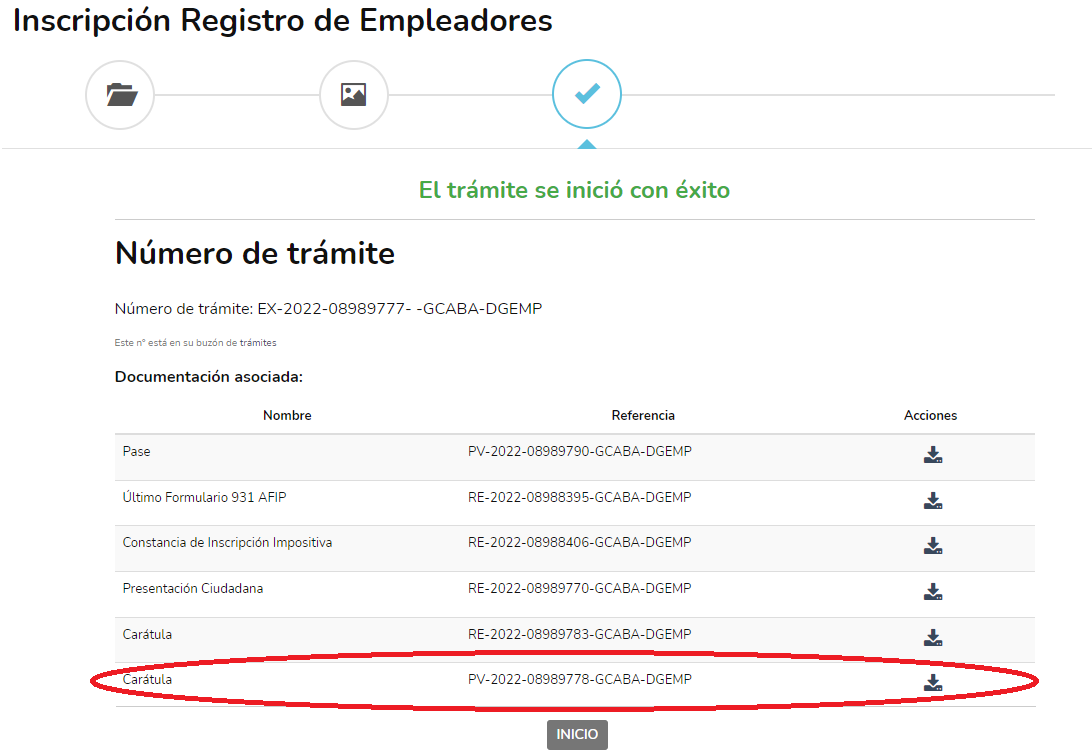Click the Referencia column header
1092x756 pixels.
coord(643,415)
